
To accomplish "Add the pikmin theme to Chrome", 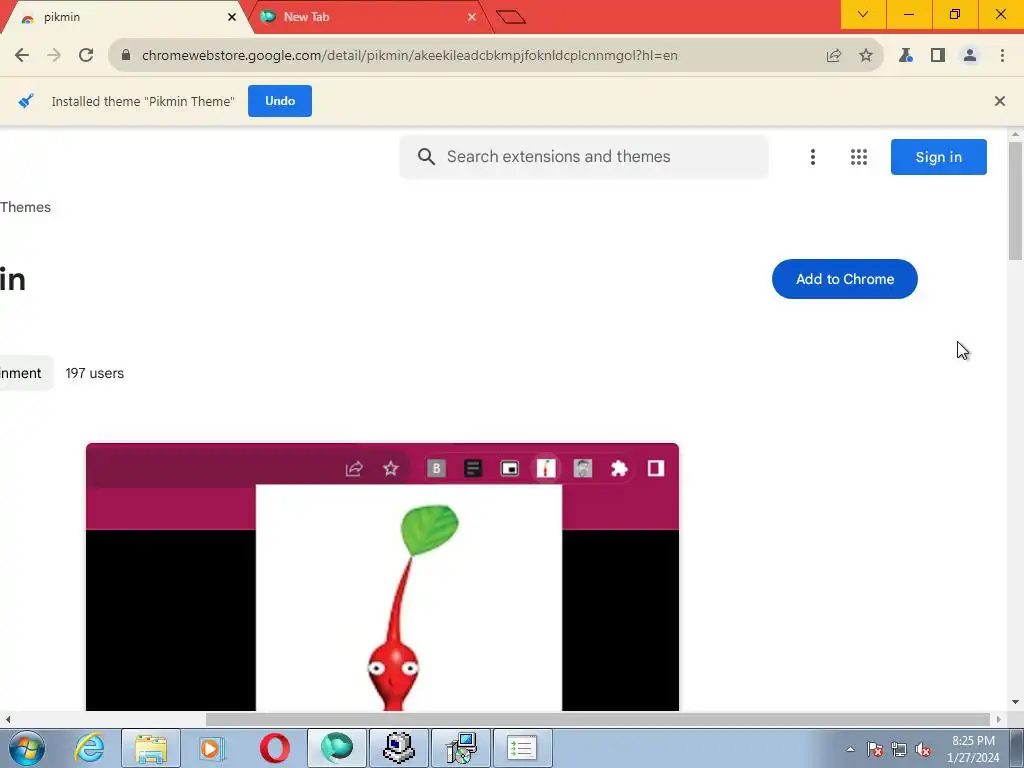I will (x=844, y=279).
